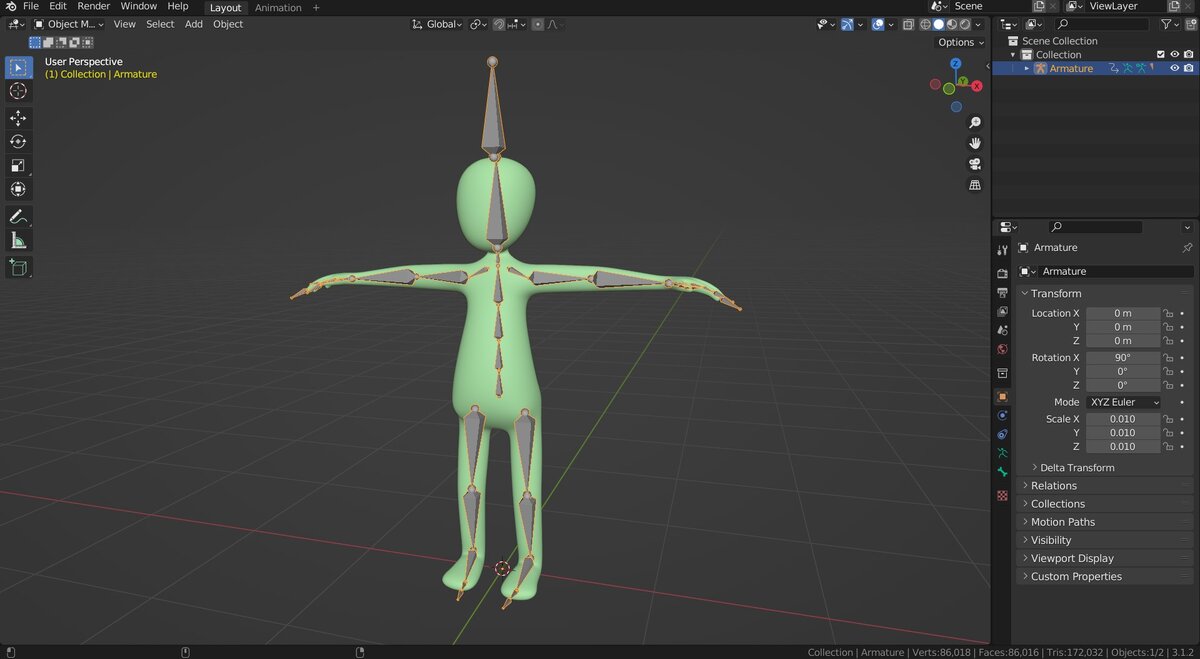The image size is (1200, 659).
Task: Expand the Delta Transform panel
Action: pos(1076,467)
